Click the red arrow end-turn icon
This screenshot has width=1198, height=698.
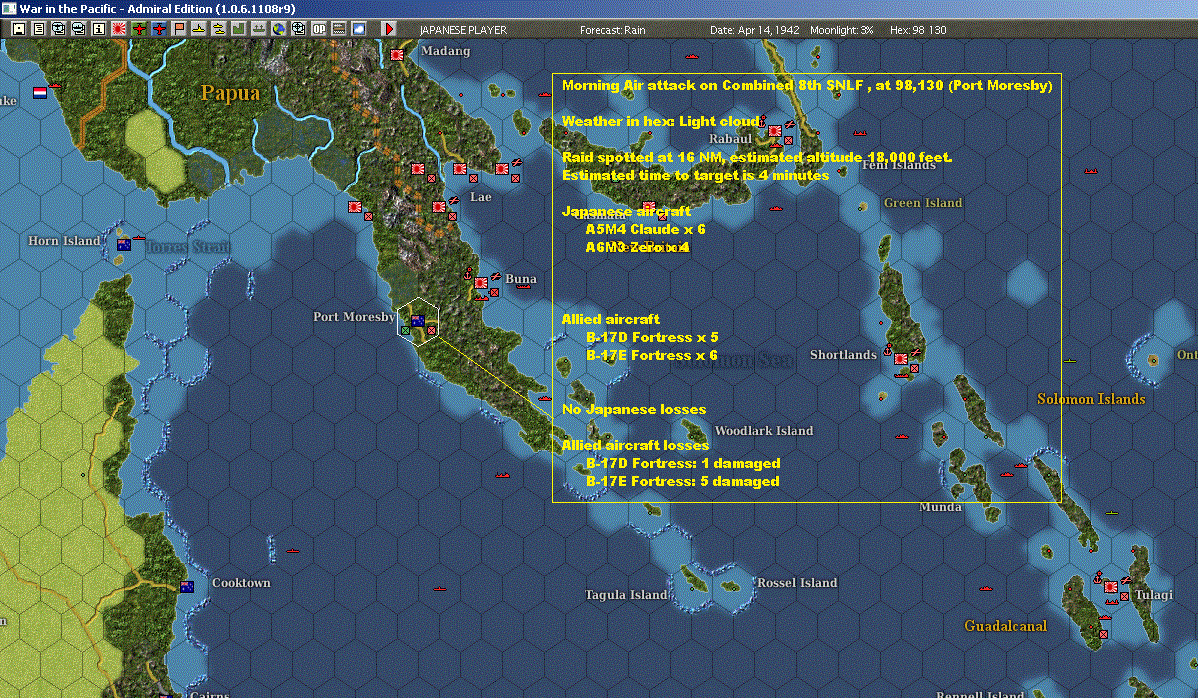click(389, 29)
